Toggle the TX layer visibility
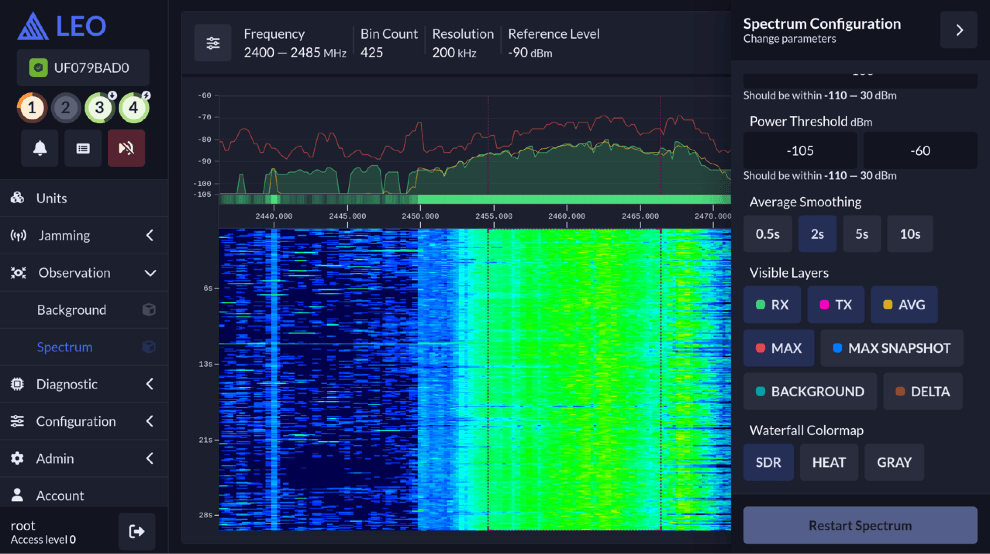The height and width of the screenshot is (554, 990). click(x=836, y=304)
